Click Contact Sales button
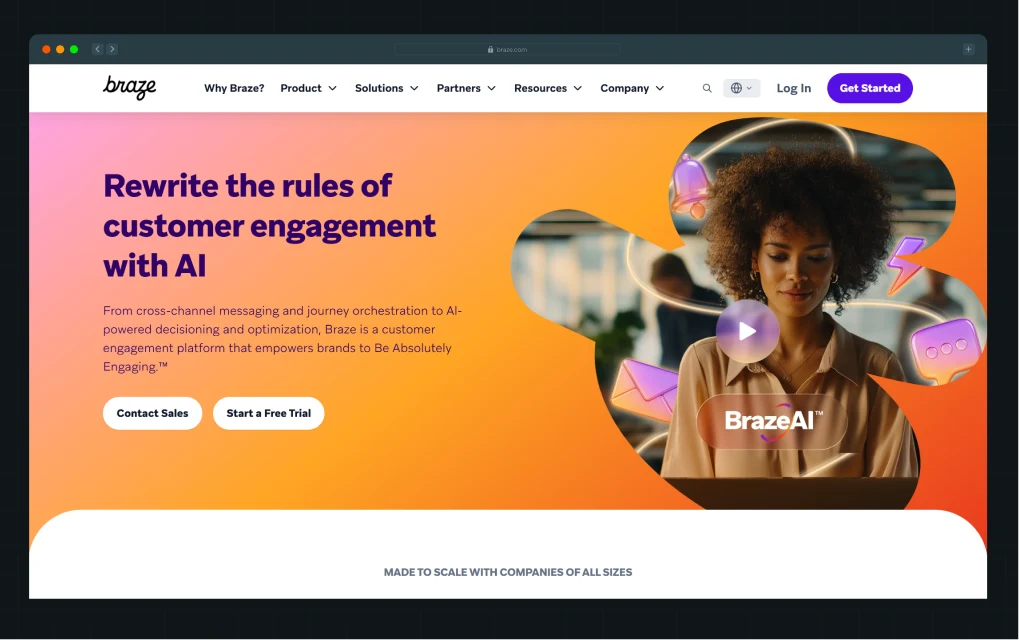 click(x=152, y=413)
